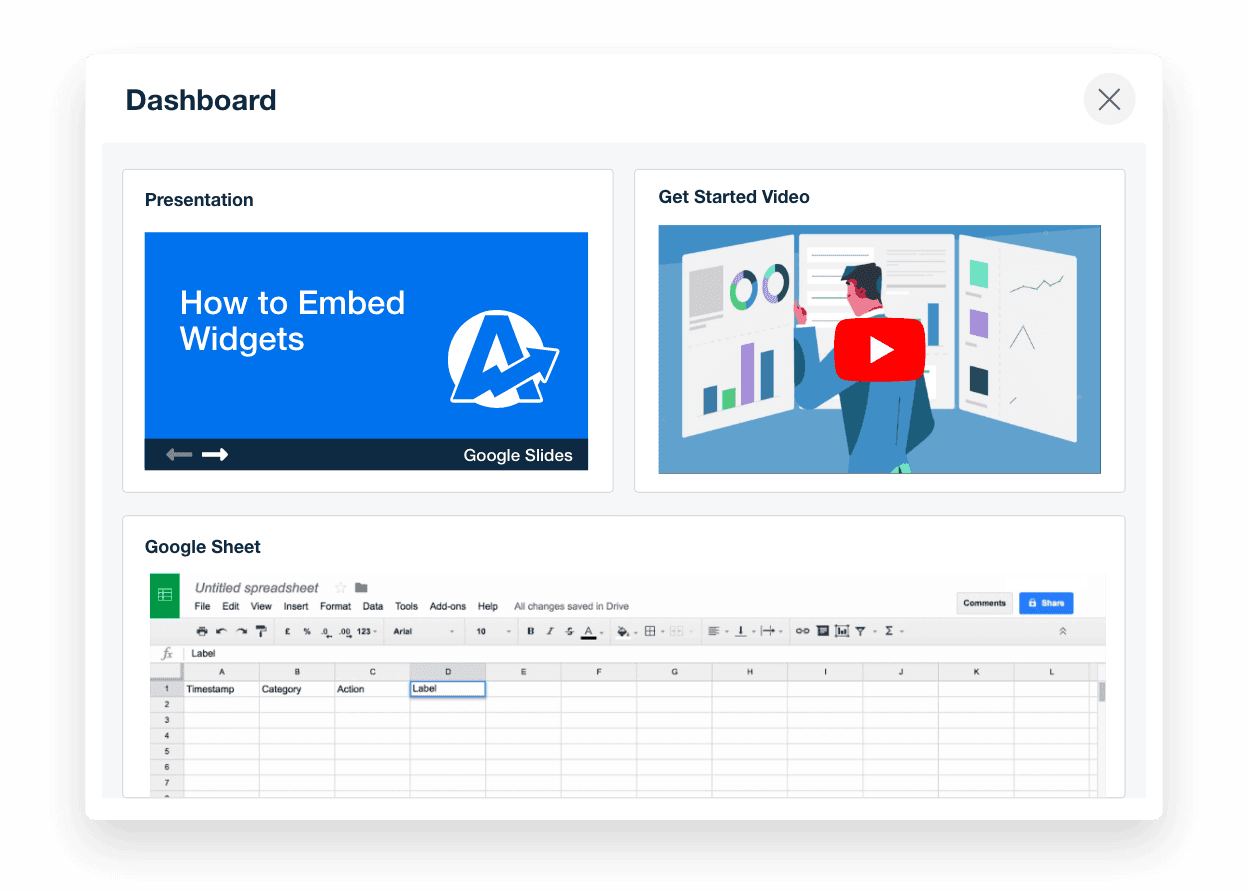The image size is (1248, 890).
Task: Apply bold formatting in the toolbar
Action: coord(530,631)
